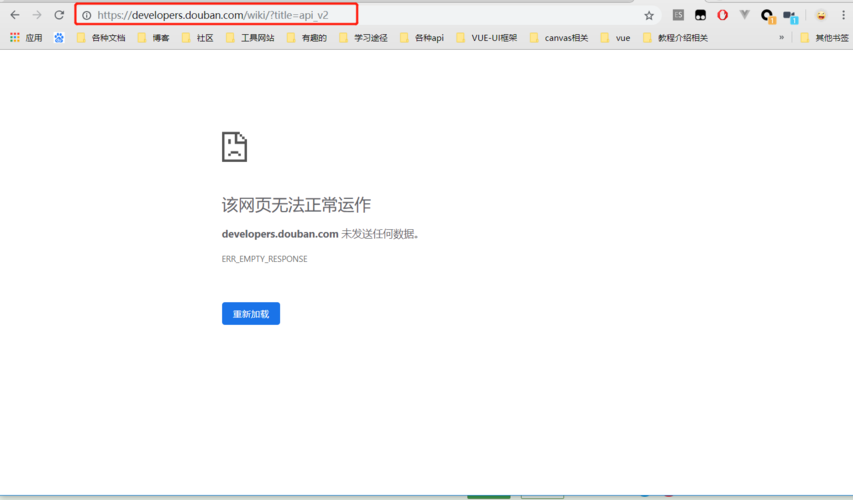Open the vue bookmark folder
Screen dimensions: 853x500
point(615,38)
